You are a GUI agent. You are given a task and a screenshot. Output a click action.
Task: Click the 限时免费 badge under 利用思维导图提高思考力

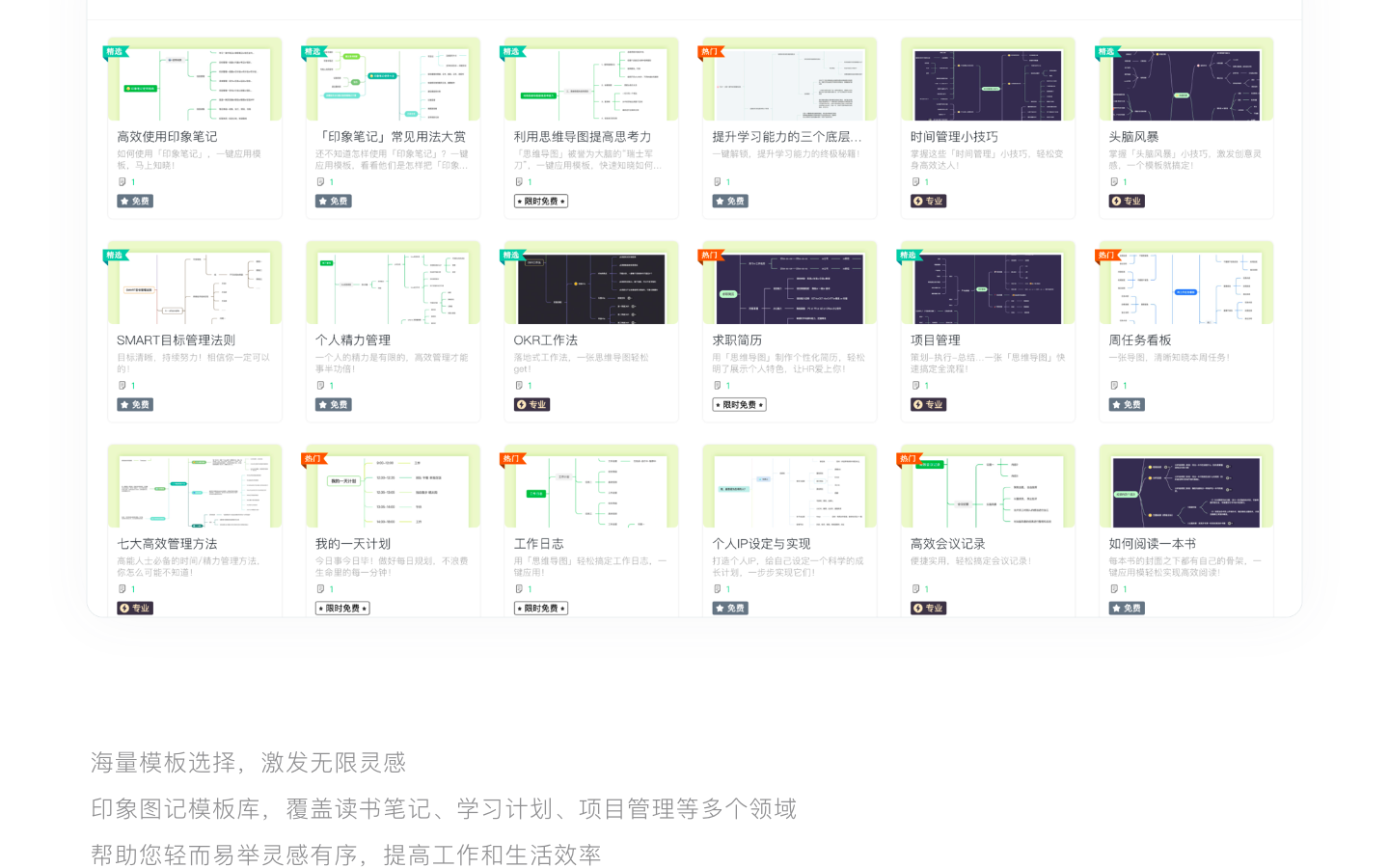540,201
